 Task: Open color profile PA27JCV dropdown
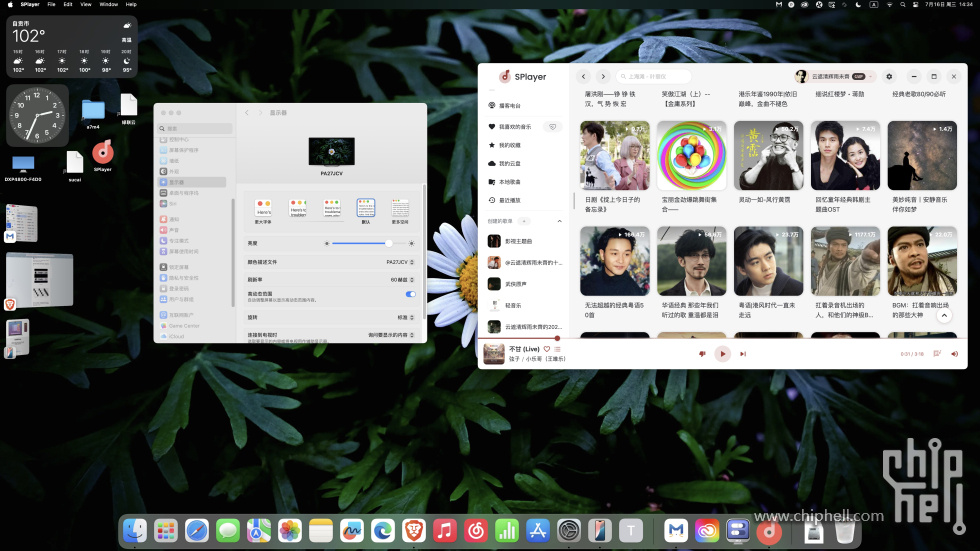399,262
